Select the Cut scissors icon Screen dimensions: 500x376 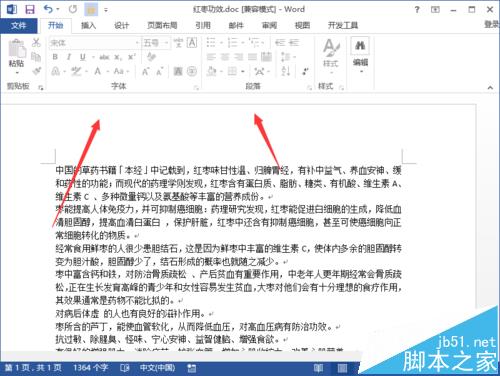point(36,43)
